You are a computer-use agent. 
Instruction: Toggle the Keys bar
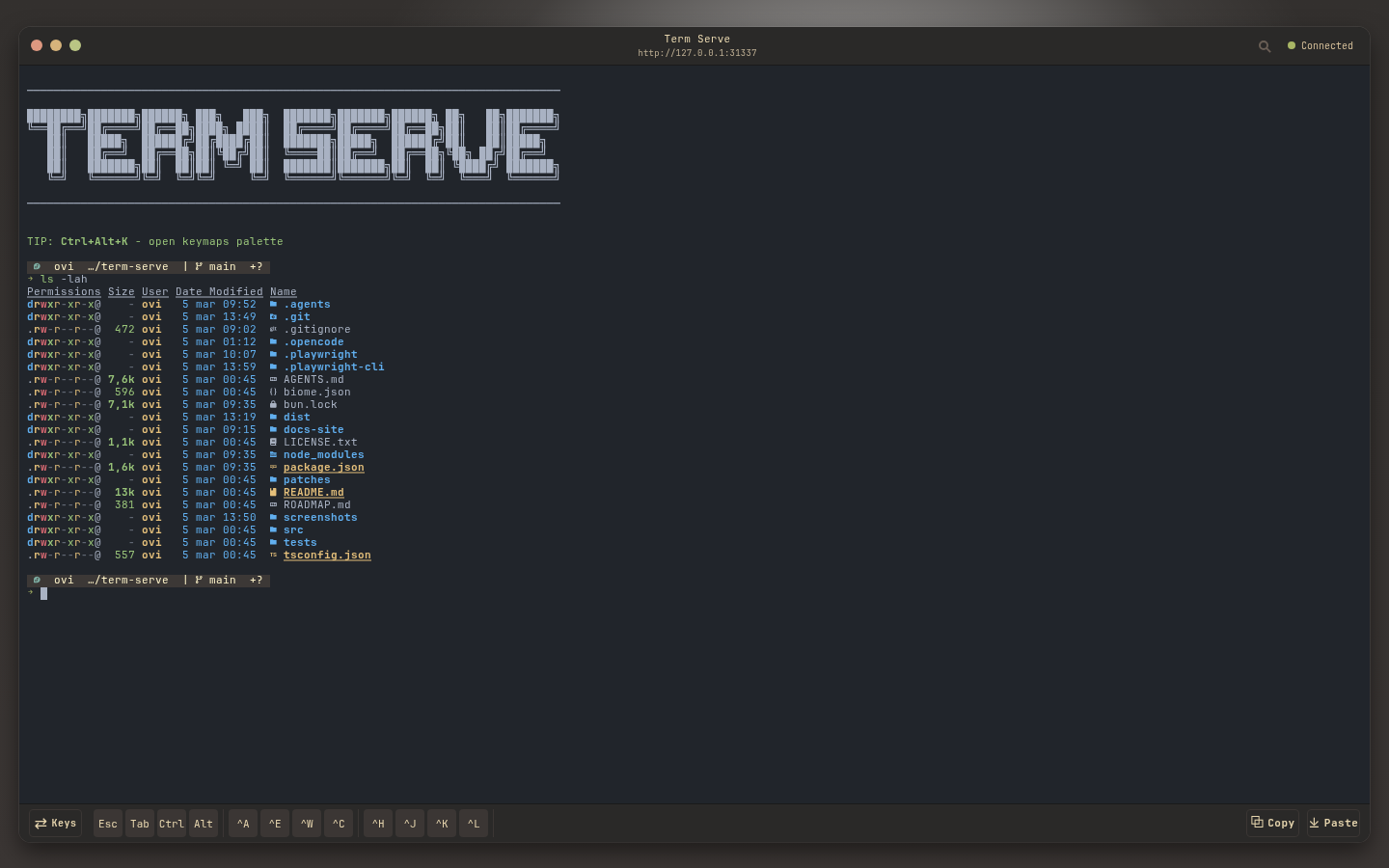coord(55,823)
